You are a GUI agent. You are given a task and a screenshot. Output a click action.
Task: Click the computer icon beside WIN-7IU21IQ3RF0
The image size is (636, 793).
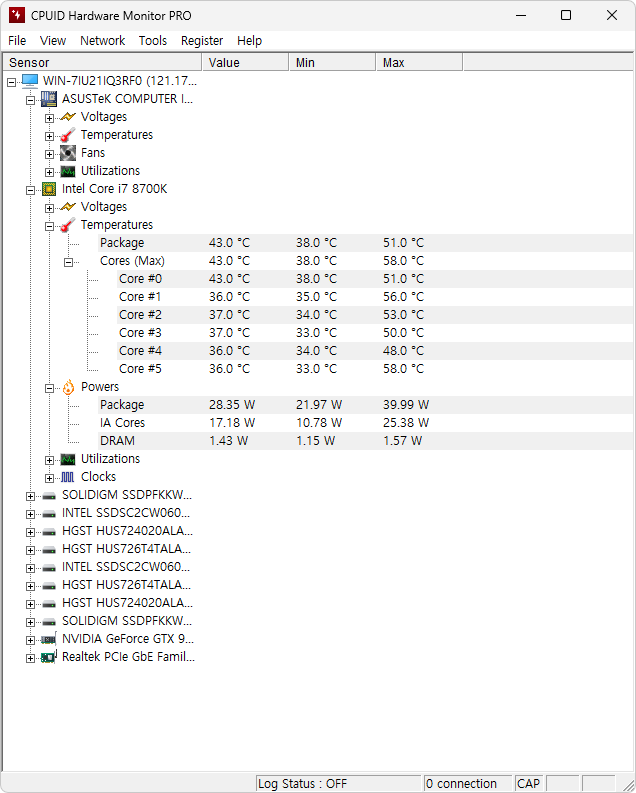click(30, 81)
